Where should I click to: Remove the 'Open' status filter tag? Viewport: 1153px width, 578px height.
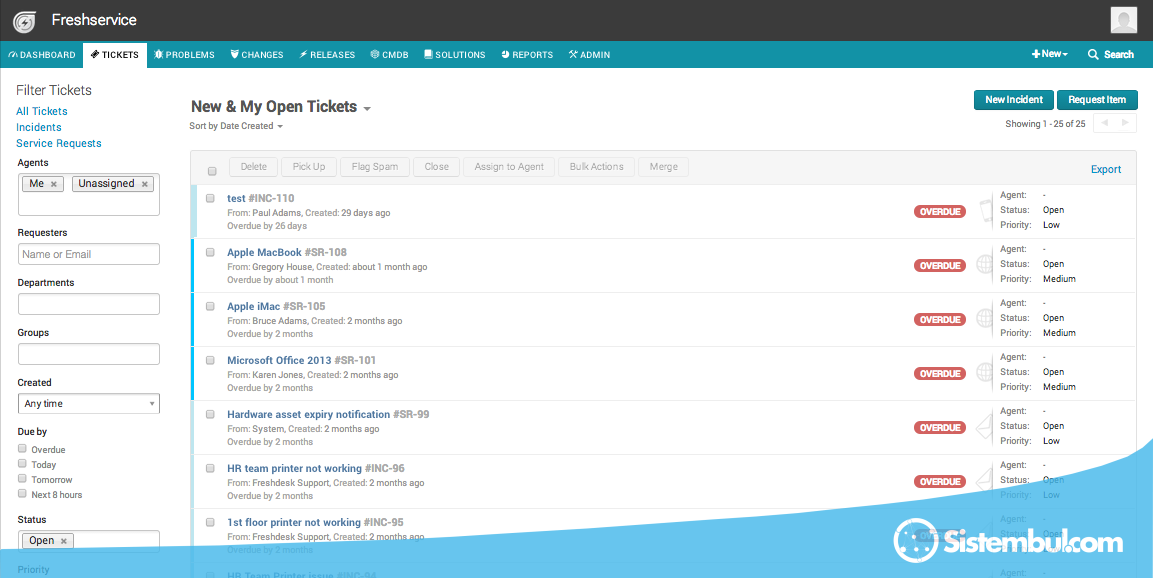click(64, 541)
